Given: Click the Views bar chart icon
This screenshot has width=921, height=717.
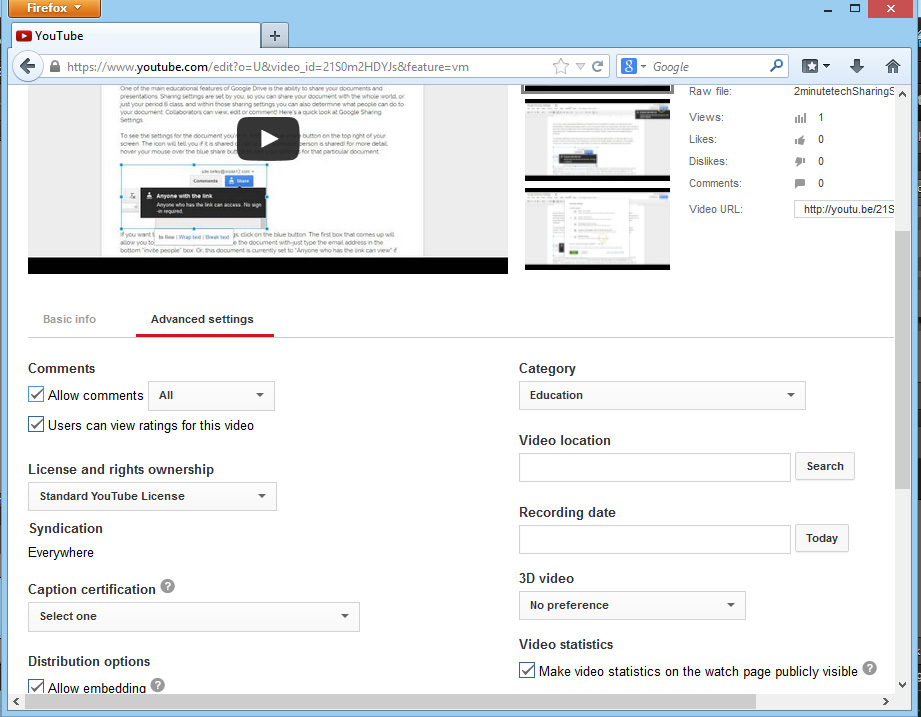Looking at the screenshot, I should pos(800,118).
